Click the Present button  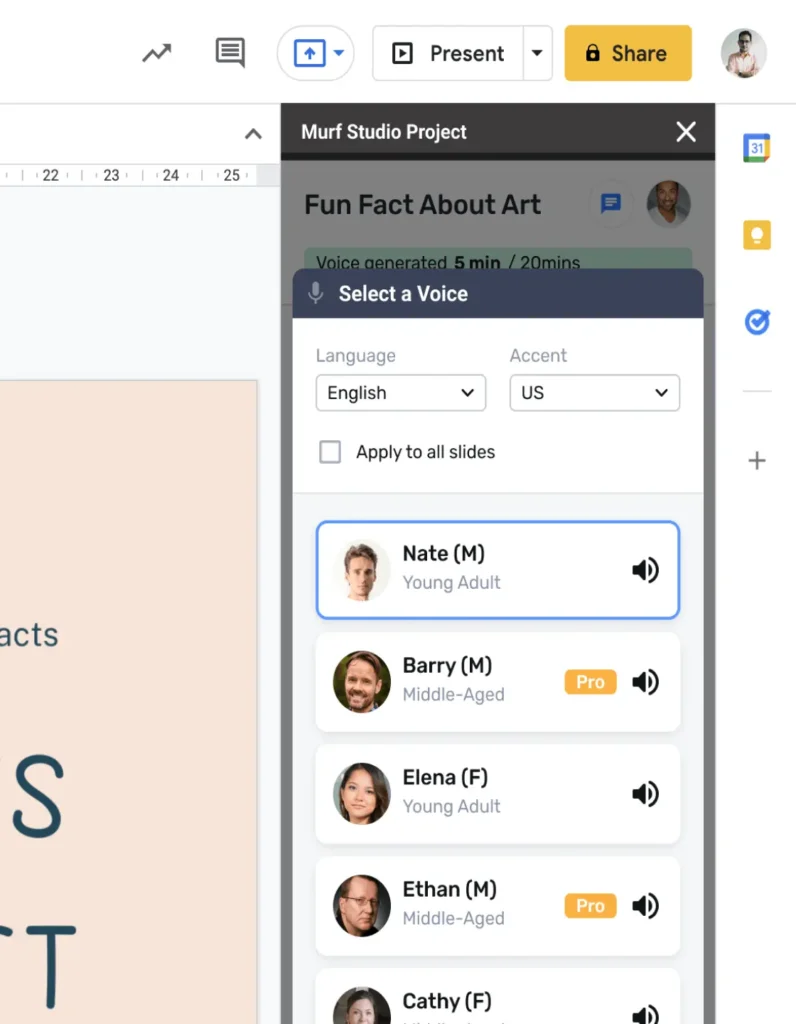(x=449, y=53)
